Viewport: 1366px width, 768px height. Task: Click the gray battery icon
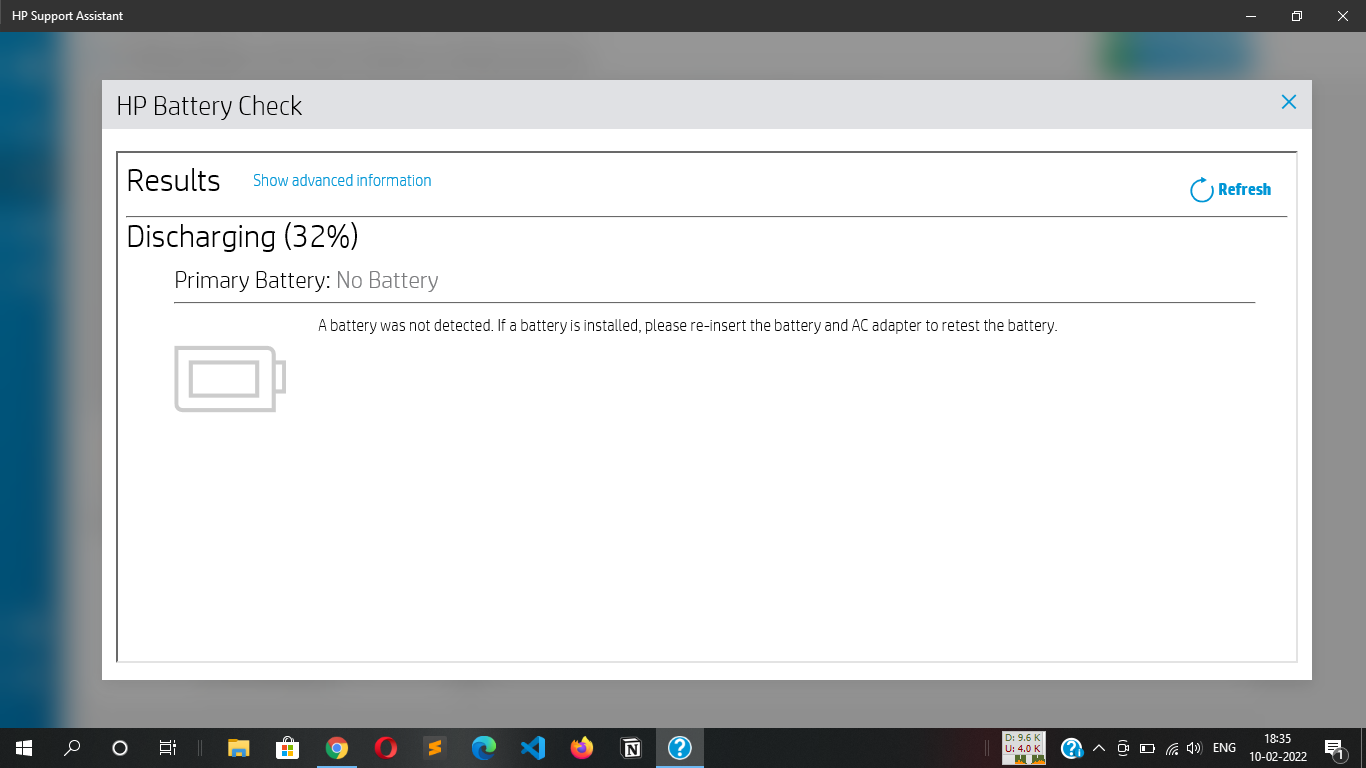(x=230, y=378)
